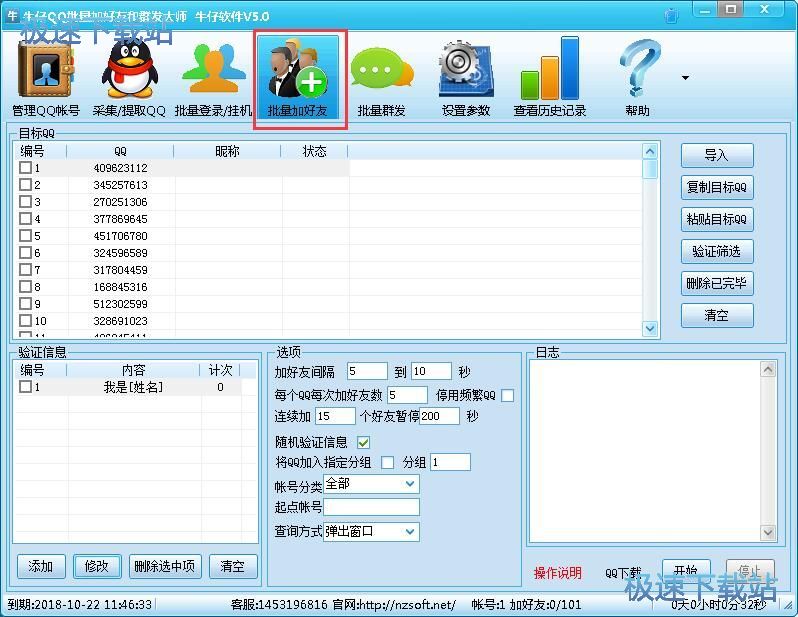
Task: Click target list scrollbar down arrow
Action: tap(650, 328)
